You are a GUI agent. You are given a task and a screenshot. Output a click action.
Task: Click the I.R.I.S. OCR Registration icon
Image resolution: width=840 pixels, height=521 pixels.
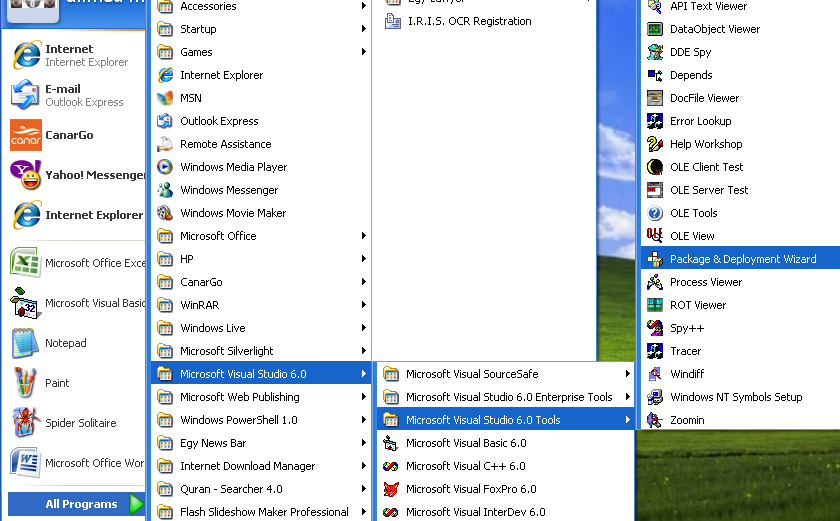pos(393,21)
